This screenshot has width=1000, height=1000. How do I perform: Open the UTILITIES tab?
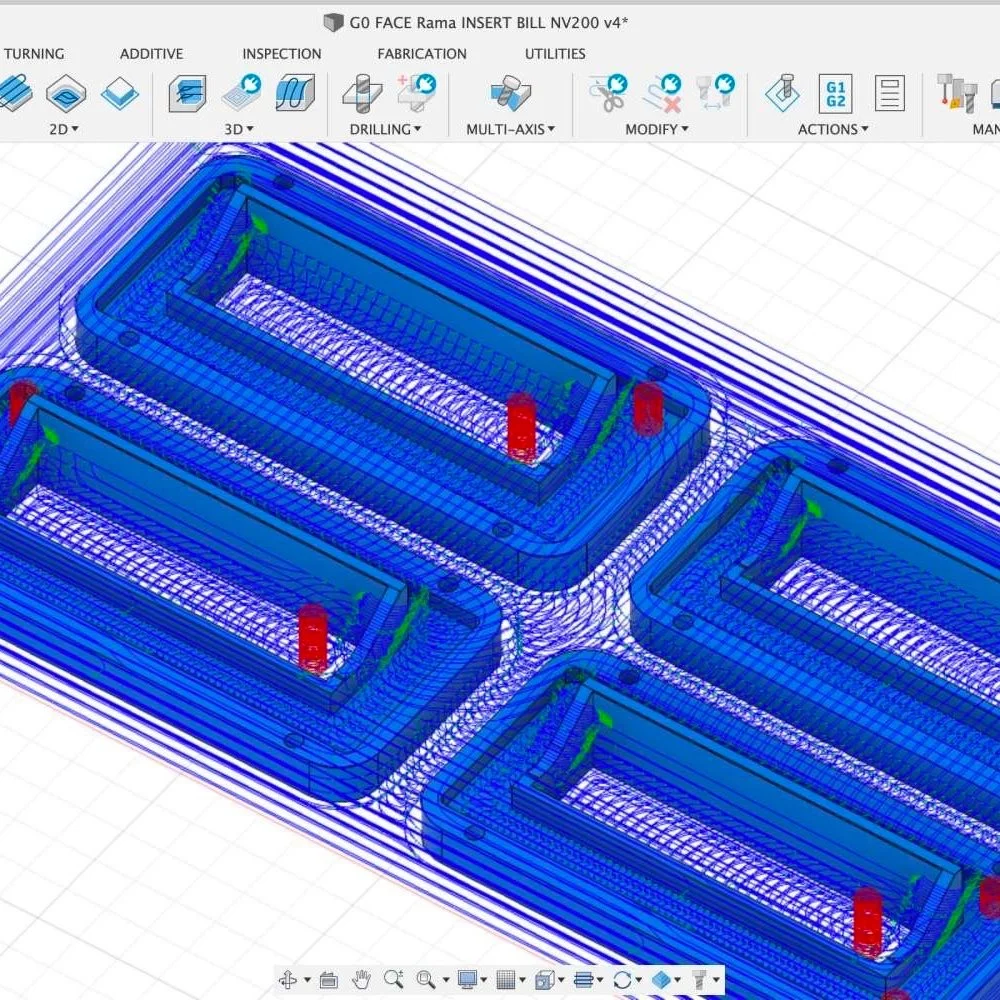[x=555, y=54]
